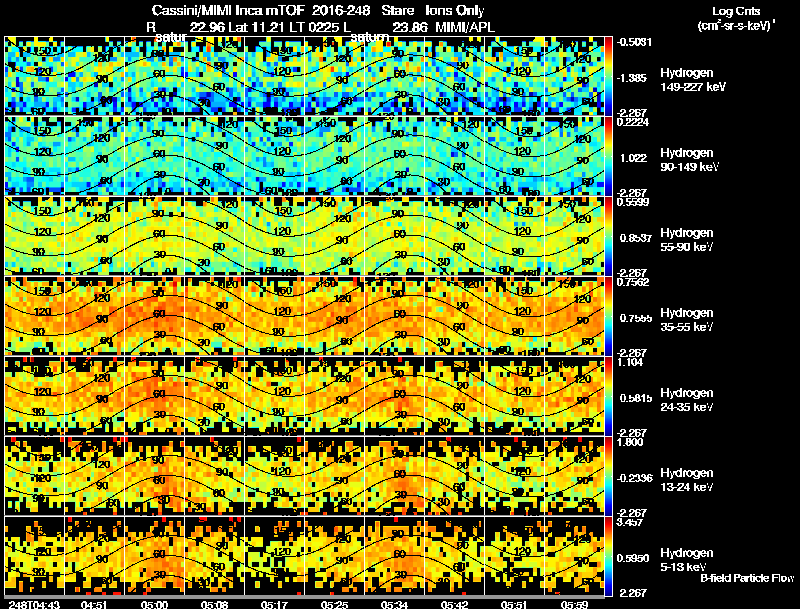Click the "-1.385" color scale midpoint value
The image size is (800, 609).
pos(632,78)
